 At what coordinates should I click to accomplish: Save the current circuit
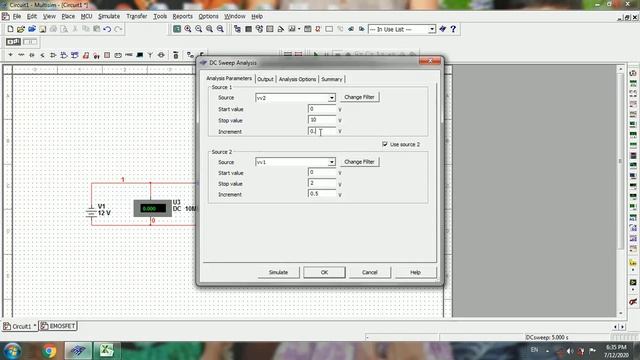(42, 29)
